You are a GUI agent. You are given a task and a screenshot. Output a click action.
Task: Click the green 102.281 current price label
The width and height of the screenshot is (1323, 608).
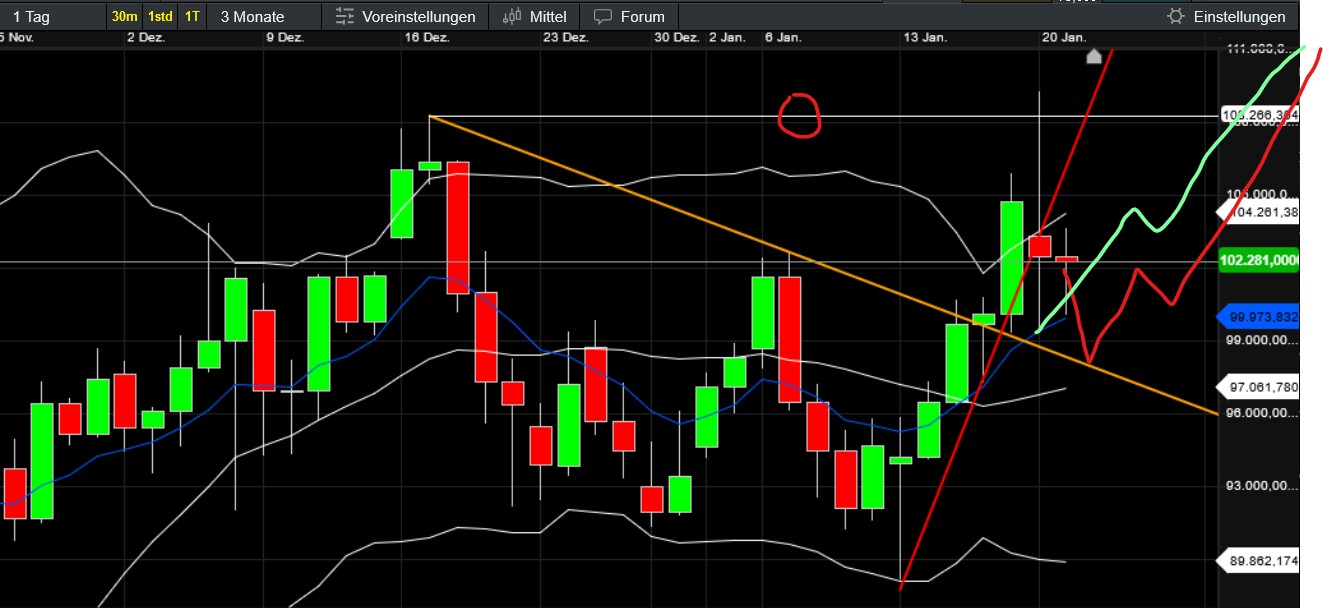point(1258,260)
